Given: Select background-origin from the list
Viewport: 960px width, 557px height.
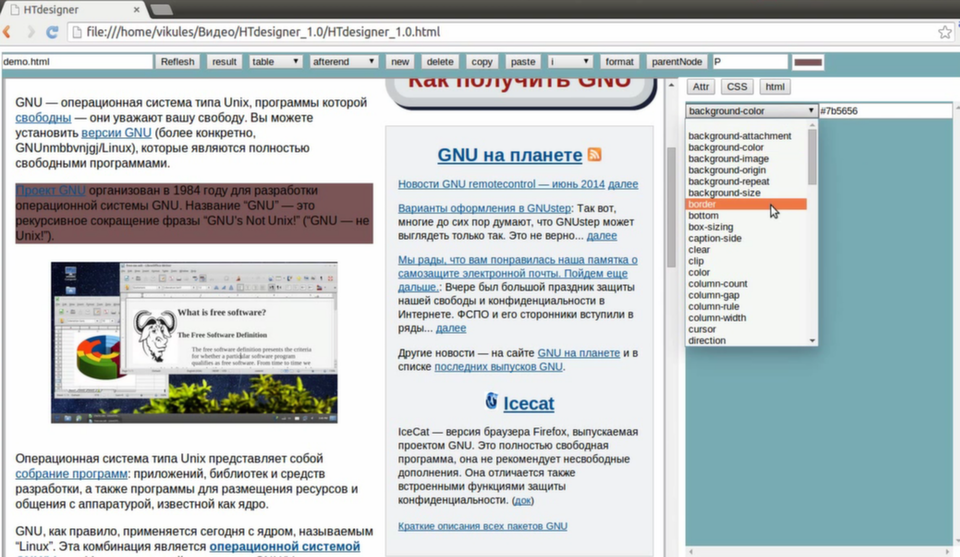Looking at the screenshot, I should [x=727, y=170].
